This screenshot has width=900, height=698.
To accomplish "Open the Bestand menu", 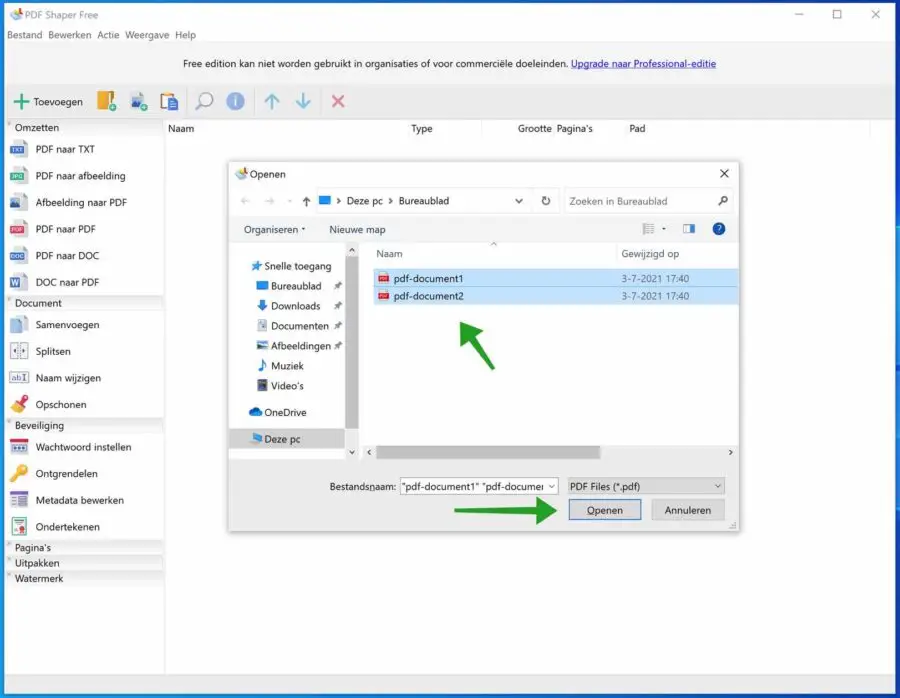I will (25, 35).
